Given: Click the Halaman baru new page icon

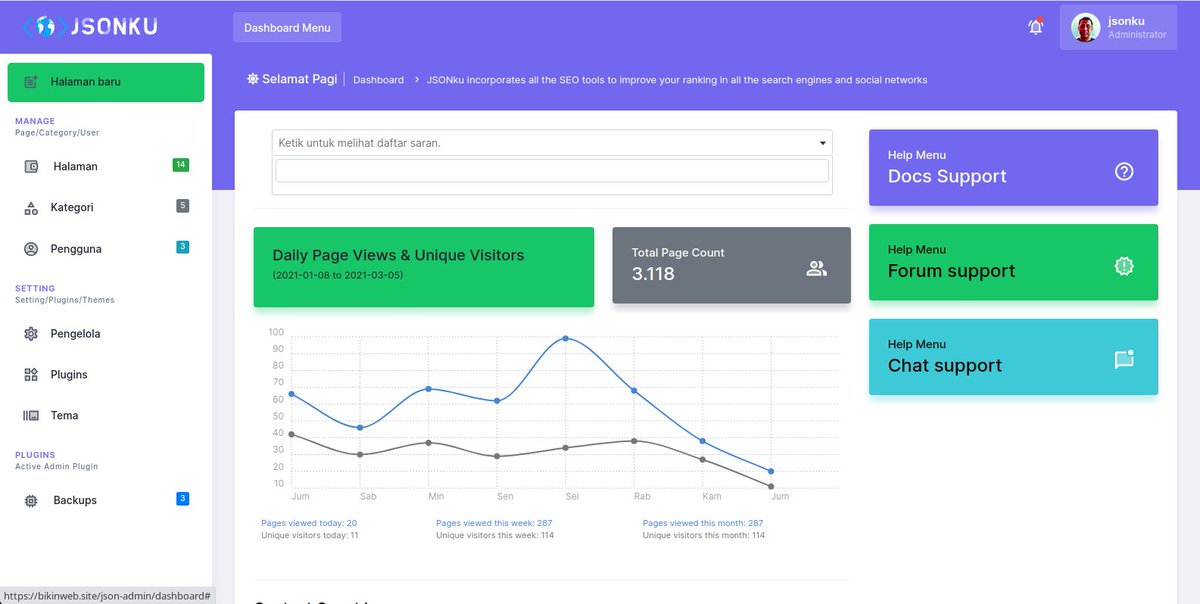Looking at the screenshot, I should point(31,82).
